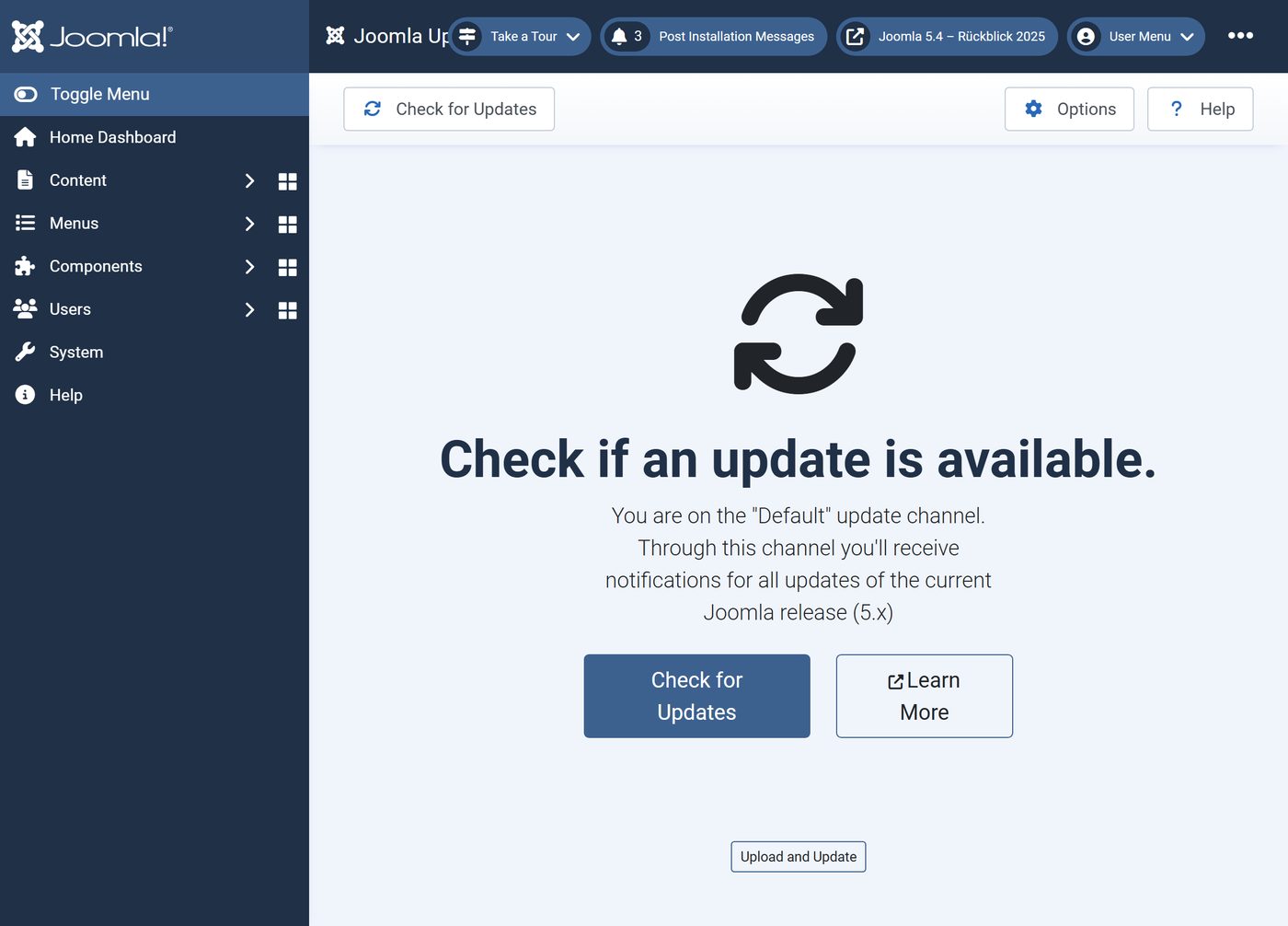The width and height of the screenshot is (1288, 926).
Task: Expand the Menus submenu chevron
Action: (249, 224)
